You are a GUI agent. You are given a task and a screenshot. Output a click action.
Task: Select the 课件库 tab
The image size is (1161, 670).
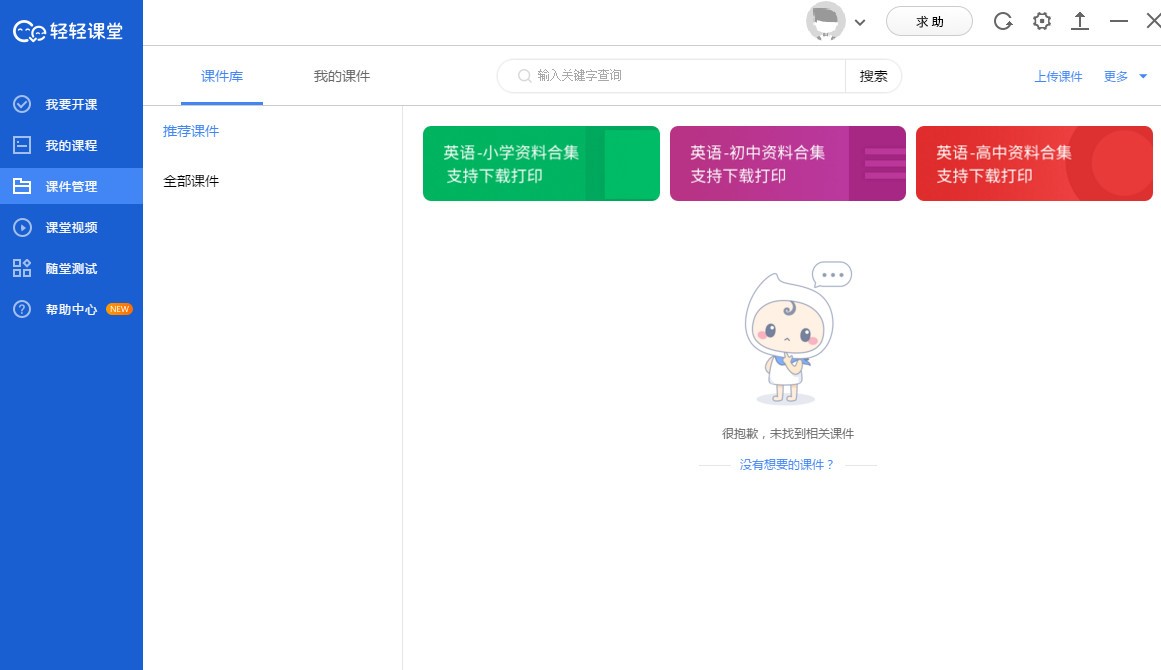[222, 76]
